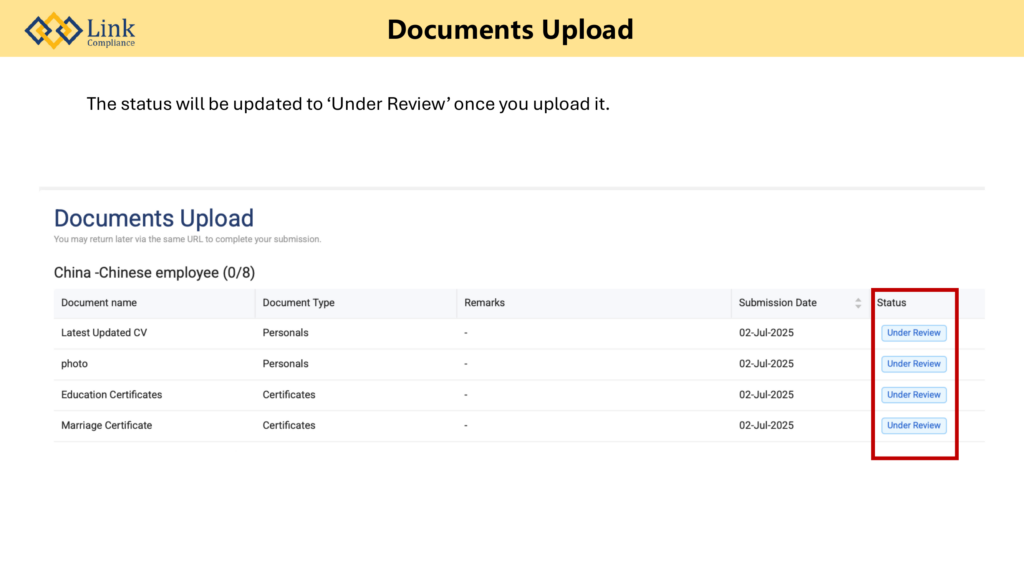
Task: Click Personals type in photo row
Action: click(285, 364)
